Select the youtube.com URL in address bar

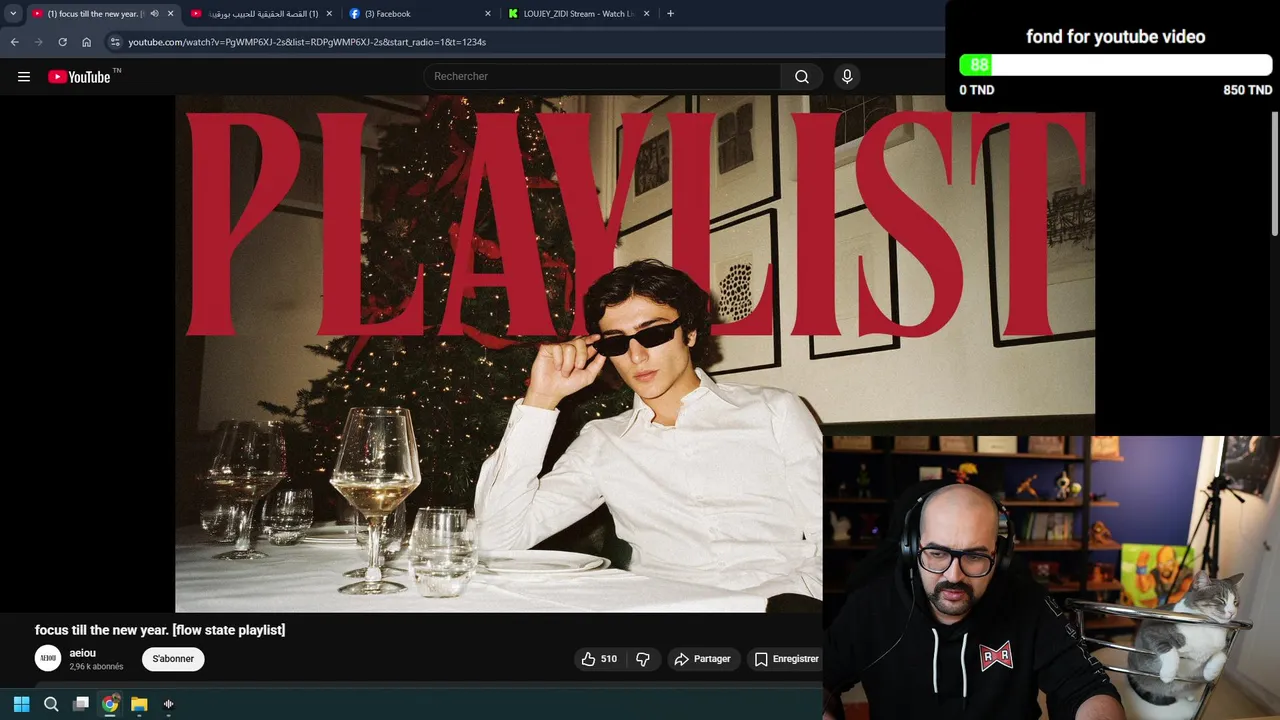click(x=307, y=42)
